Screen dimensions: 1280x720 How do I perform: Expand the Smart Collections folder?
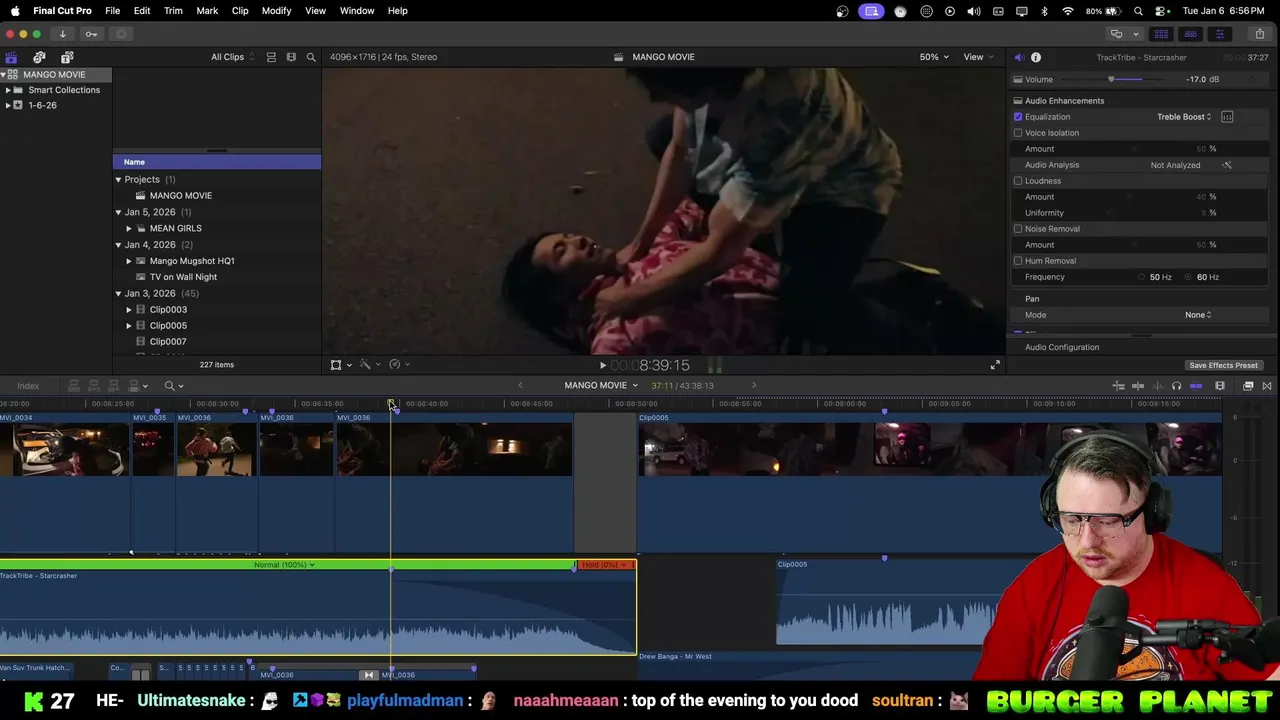coord(8,90)
